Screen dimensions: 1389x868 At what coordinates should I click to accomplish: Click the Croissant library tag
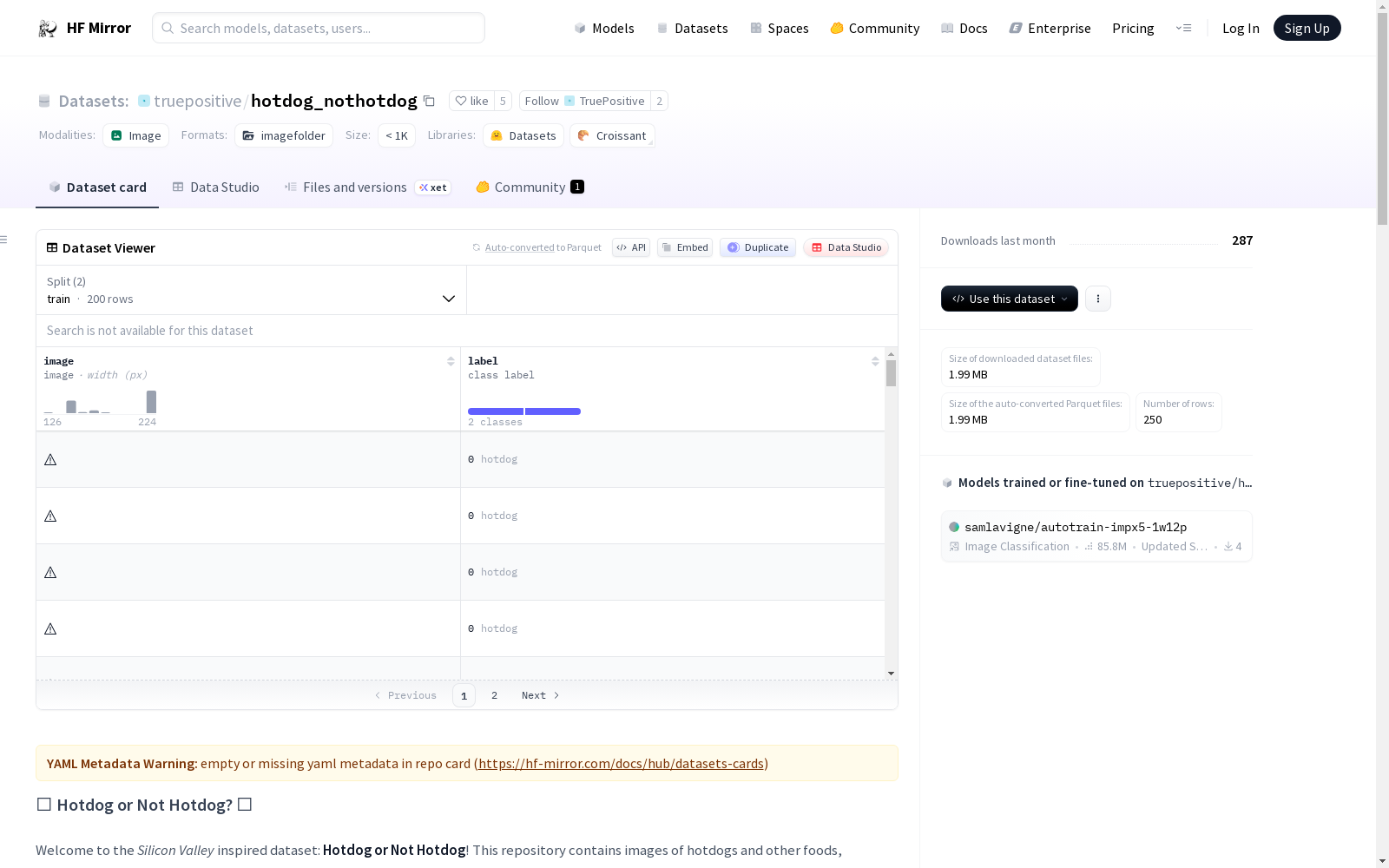click(612, 135)
